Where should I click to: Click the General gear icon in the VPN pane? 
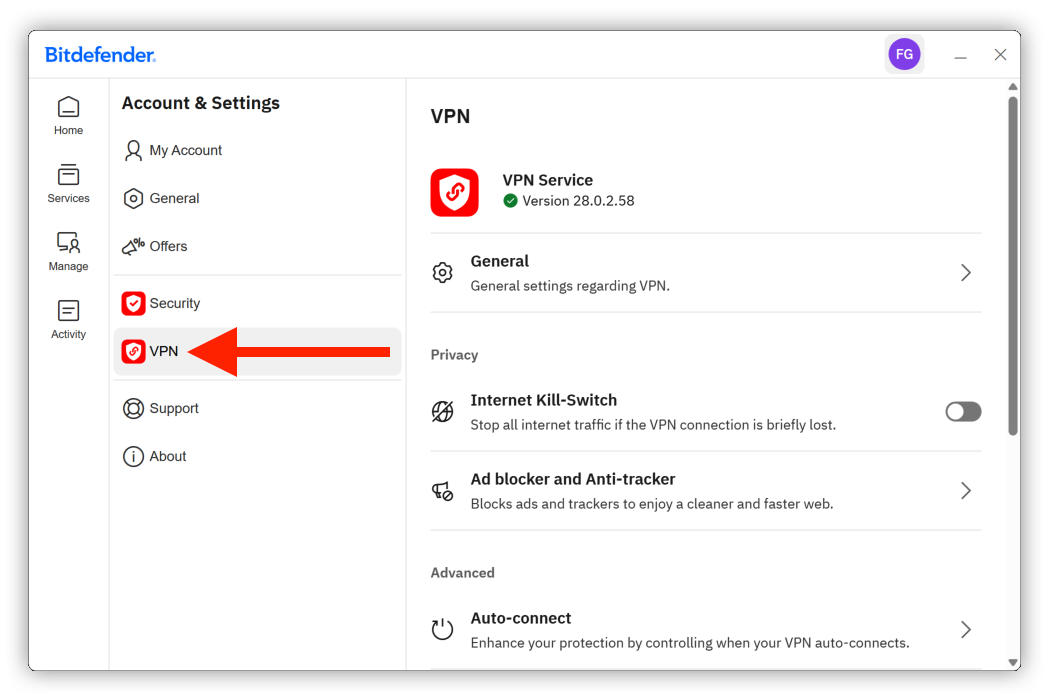click(442, 273)
